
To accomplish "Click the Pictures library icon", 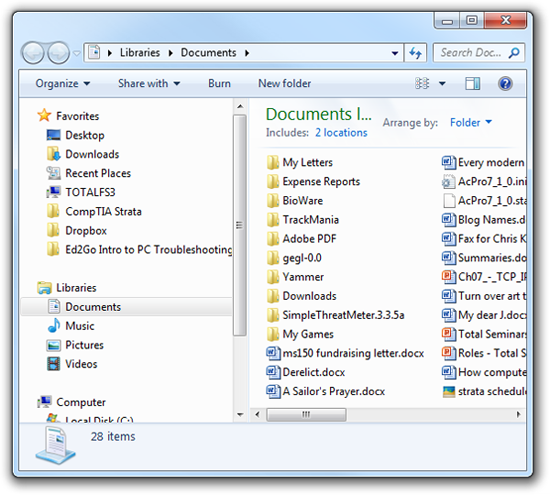I will [x=53, y=345].
